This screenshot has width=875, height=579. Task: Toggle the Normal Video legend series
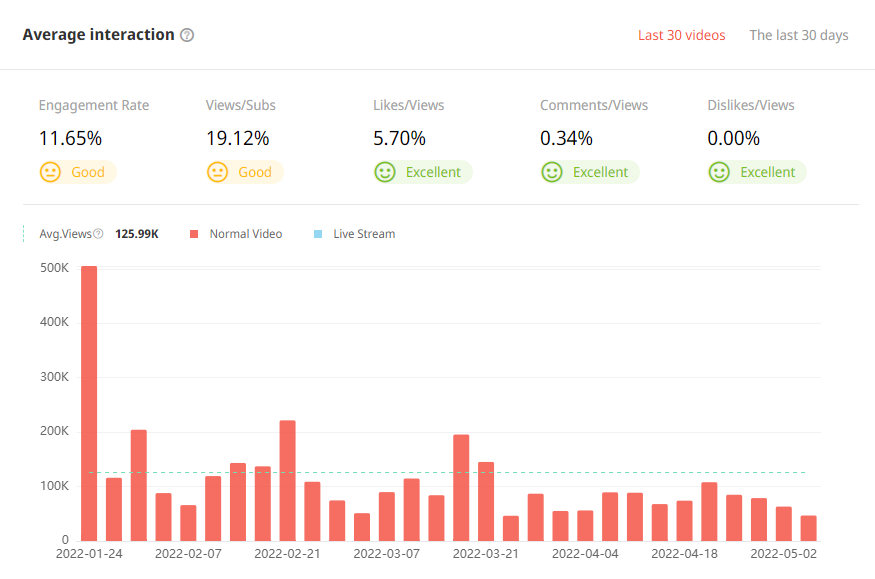pyautogui.click(x=245, y=234)
